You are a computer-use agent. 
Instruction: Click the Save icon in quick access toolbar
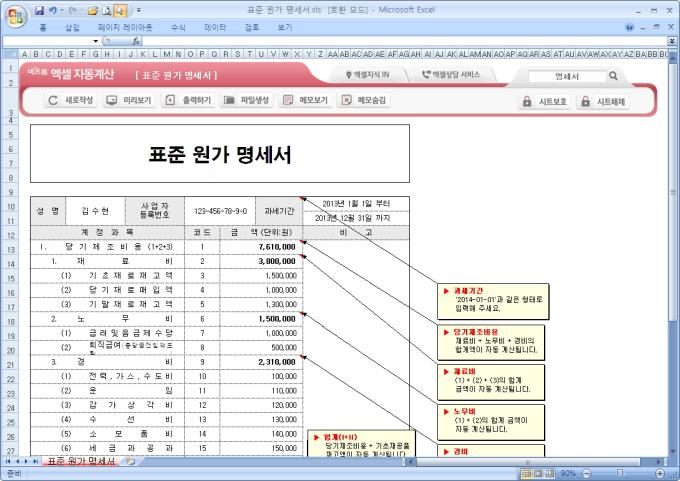point(39,9)
